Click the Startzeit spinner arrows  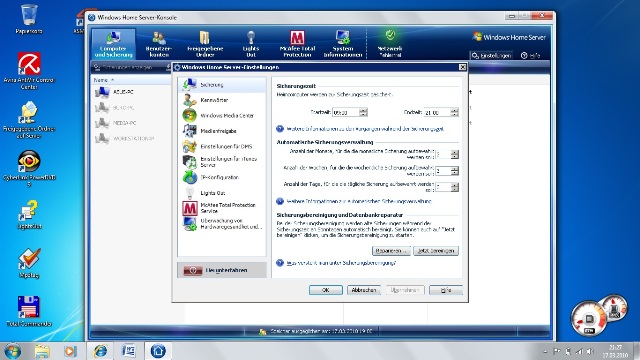pos(363,112)
